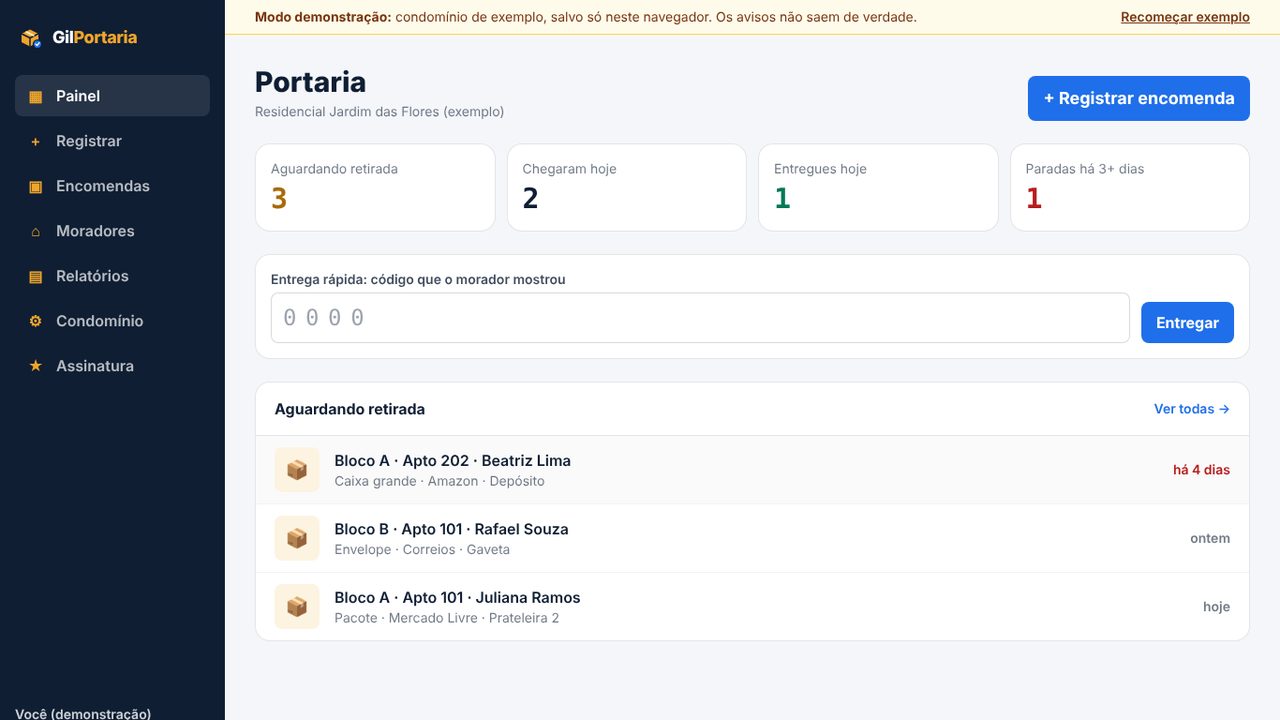
Task: Click the Assinatura star icon
Action: click(36, 366)
